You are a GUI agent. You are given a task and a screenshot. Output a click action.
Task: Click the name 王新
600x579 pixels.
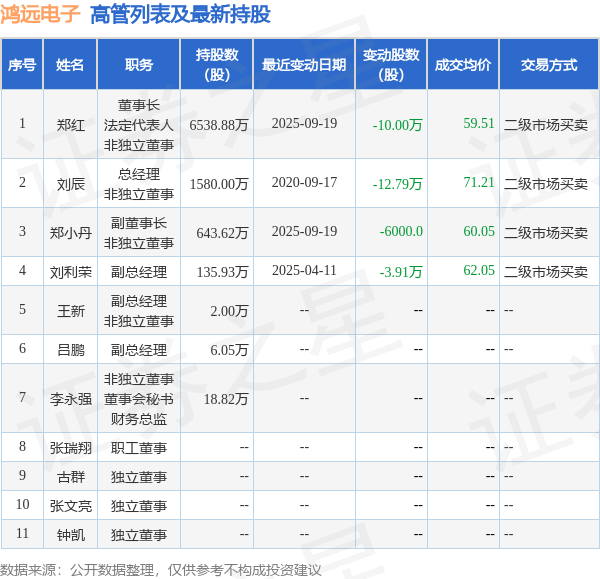tap(70, 311)
